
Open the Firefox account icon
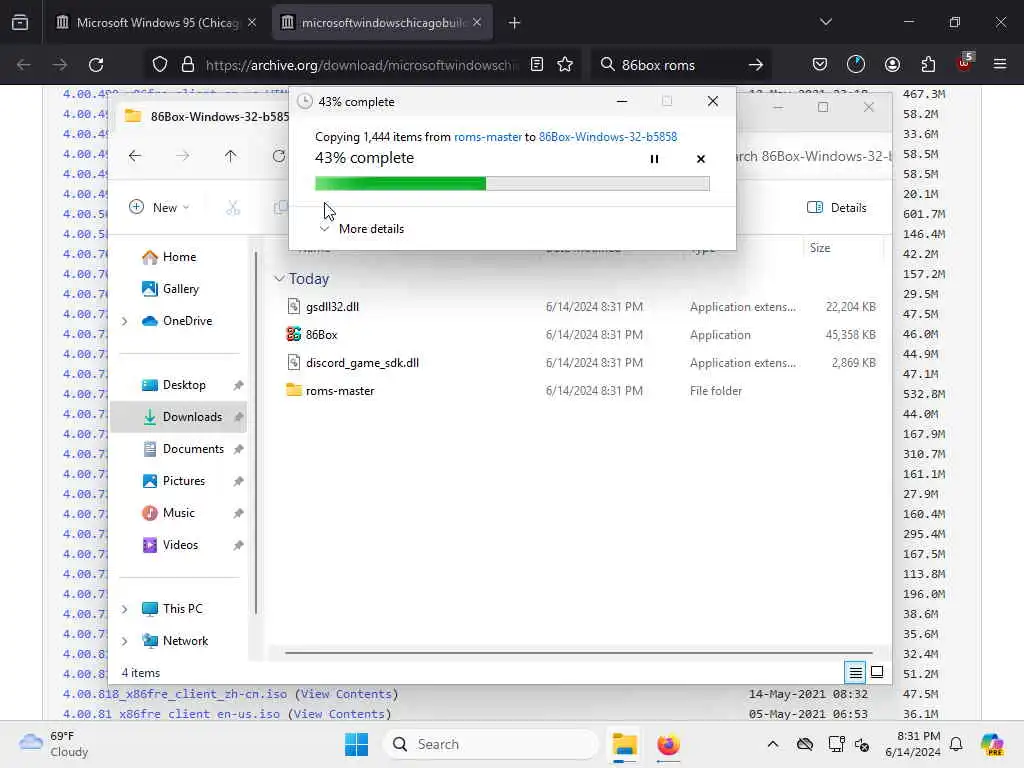(892, 65)
